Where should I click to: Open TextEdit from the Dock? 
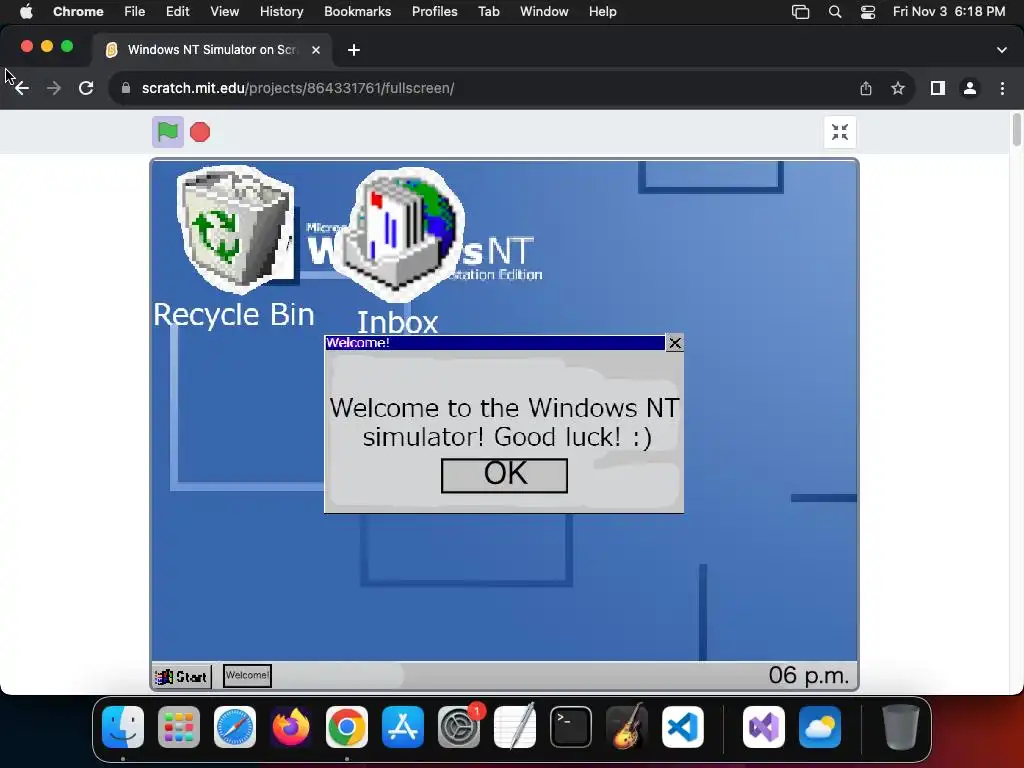tap(515, 727)
